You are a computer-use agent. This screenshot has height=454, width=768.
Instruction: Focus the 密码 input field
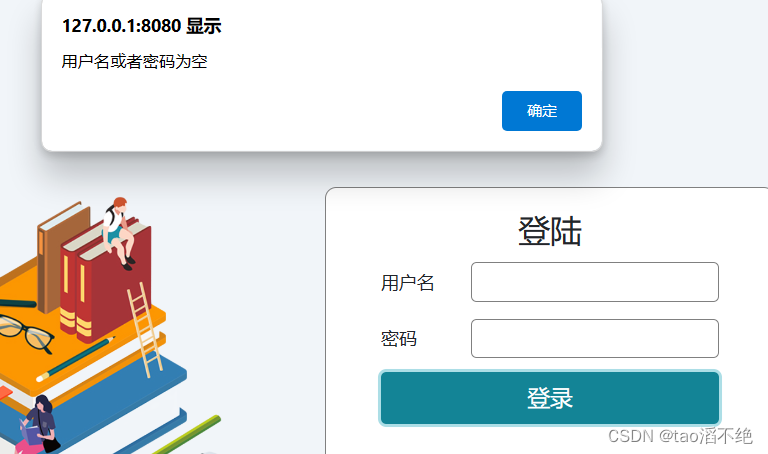point(595,338)
